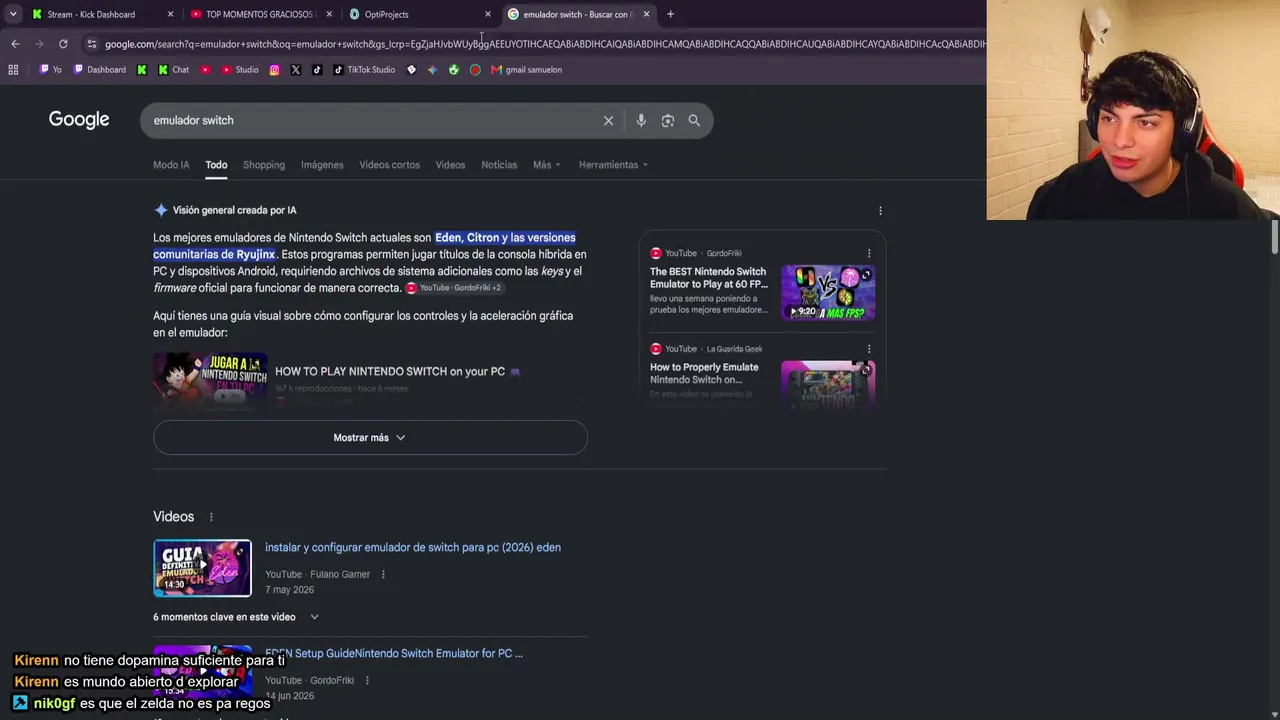Expand AI overview with Mostrar más
Viewport: 1280px width, 720px height.
[370, 438]
